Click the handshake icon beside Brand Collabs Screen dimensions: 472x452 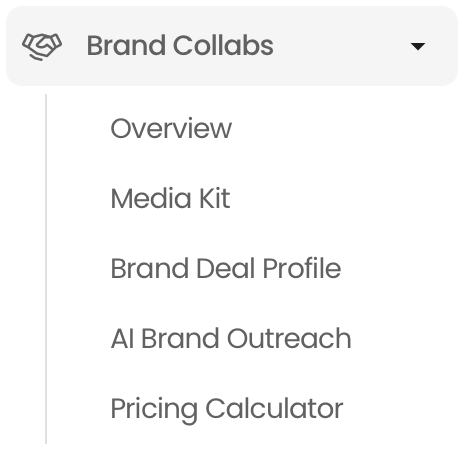pyautogui.click(x=42, y=47)
